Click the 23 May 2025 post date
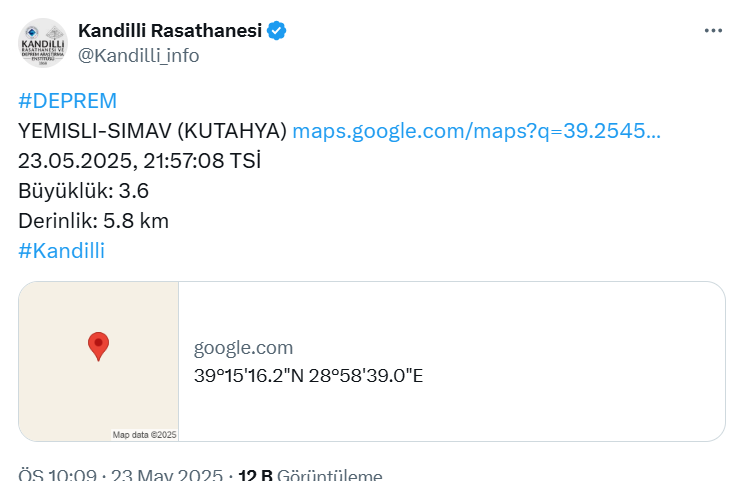Viewport: 742px width, 481px height. (167, 475)
